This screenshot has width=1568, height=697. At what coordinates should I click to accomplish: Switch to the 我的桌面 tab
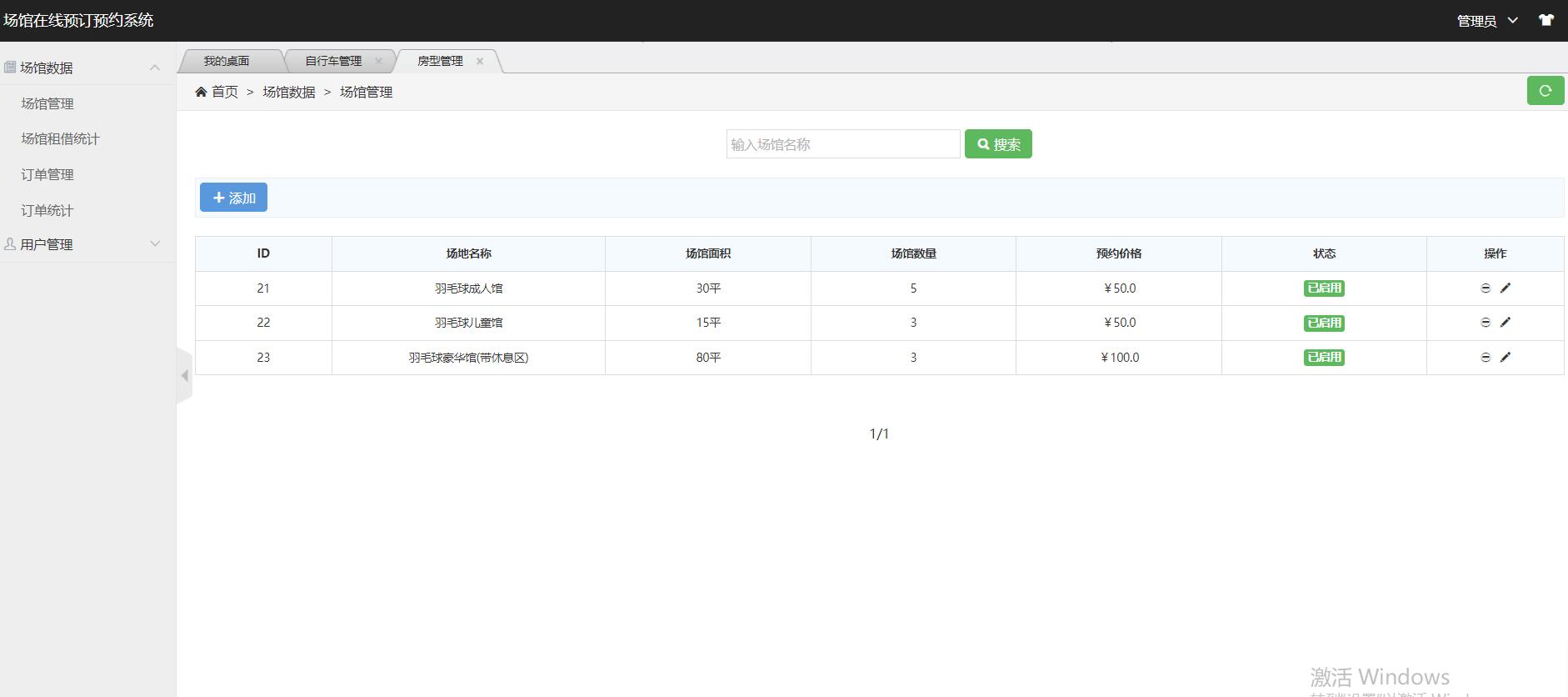[227, 61]
